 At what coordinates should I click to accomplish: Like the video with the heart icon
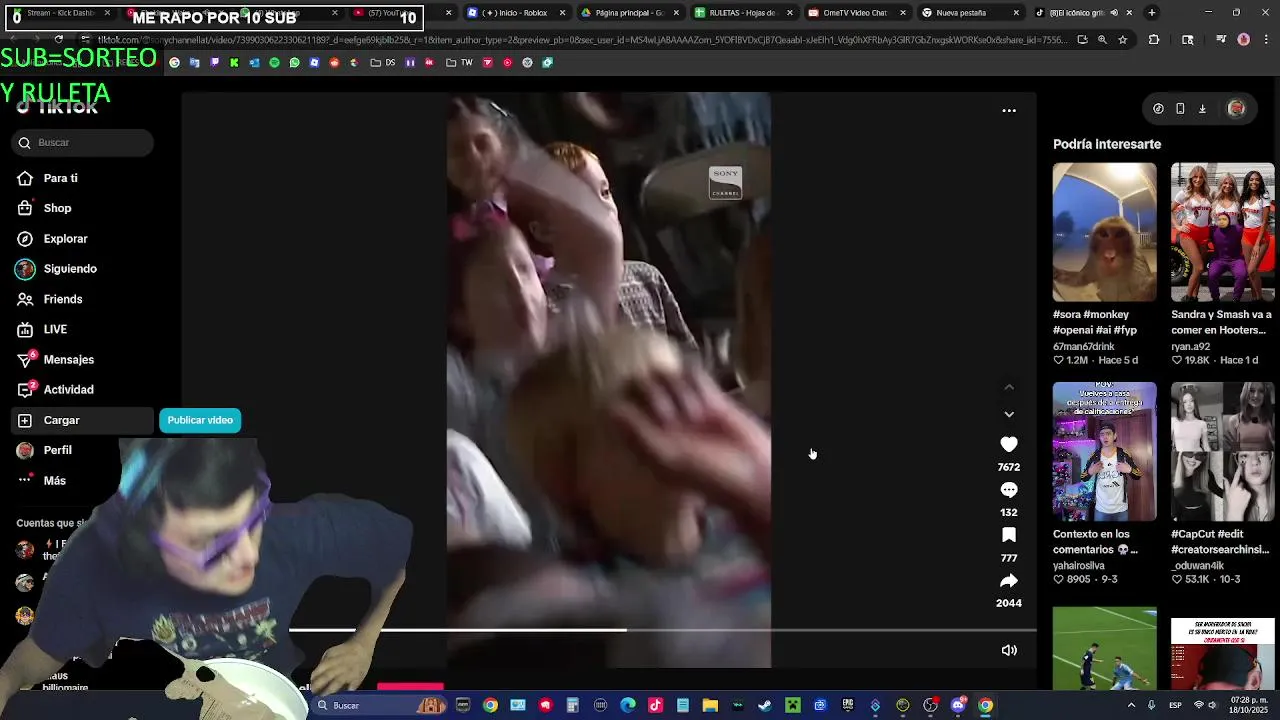[1009, 444]
